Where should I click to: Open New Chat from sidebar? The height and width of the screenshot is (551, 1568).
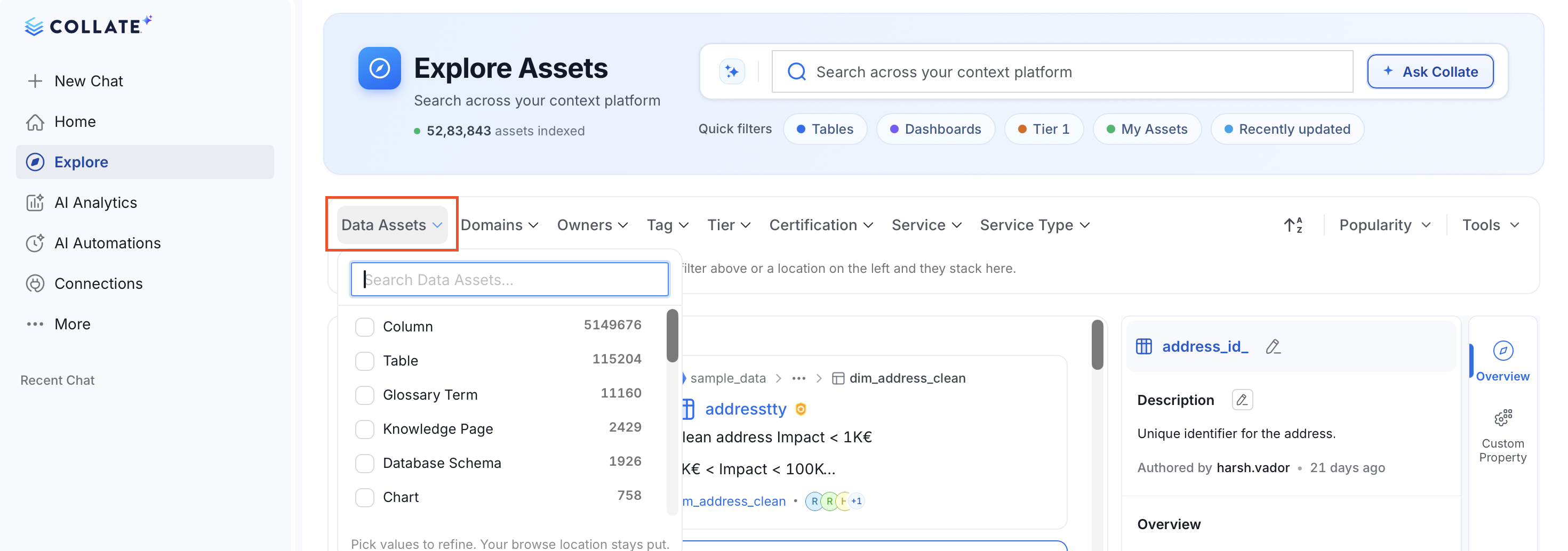(x=145, y=81)
